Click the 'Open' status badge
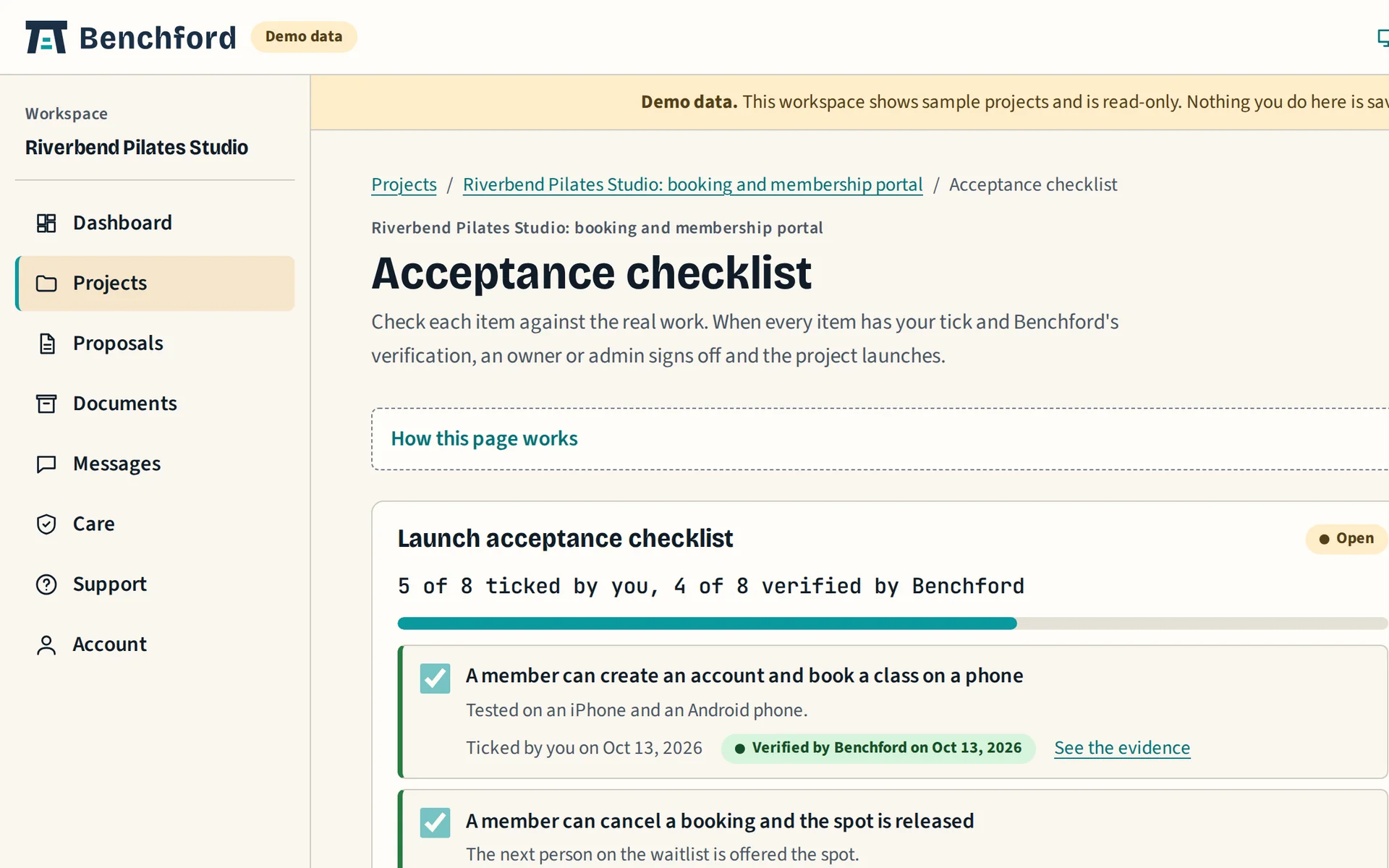The height and width of the screenshot is (868, 1389). (1346, 539)
